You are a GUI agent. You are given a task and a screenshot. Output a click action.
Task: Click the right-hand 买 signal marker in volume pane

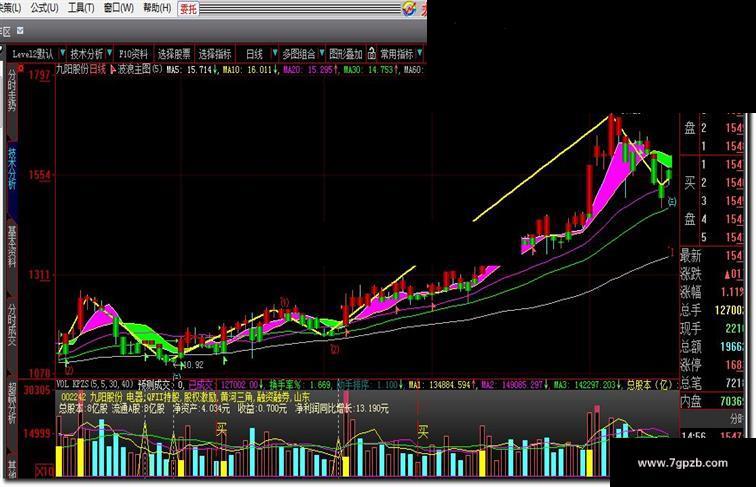click(x=423, y=431)
